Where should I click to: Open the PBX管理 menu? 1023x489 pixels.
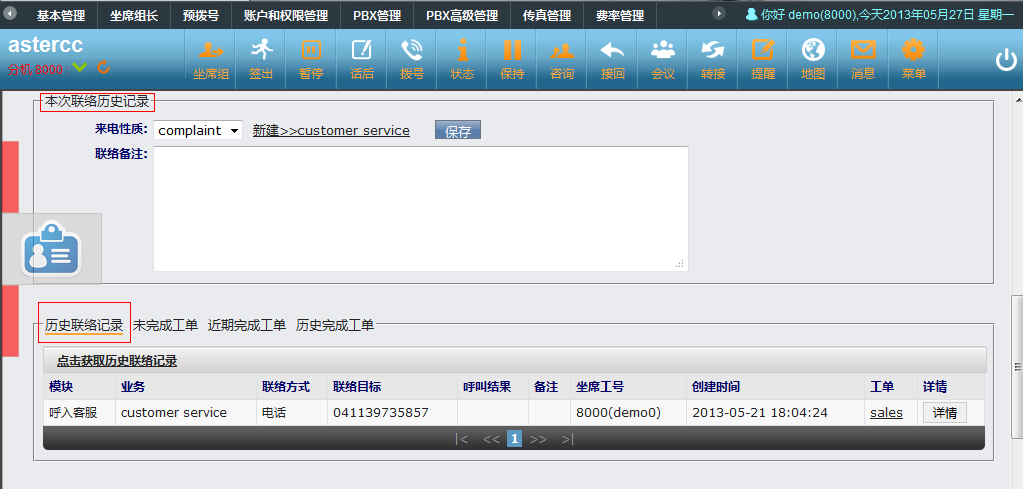pyautogui.click(x=376, y=15)
